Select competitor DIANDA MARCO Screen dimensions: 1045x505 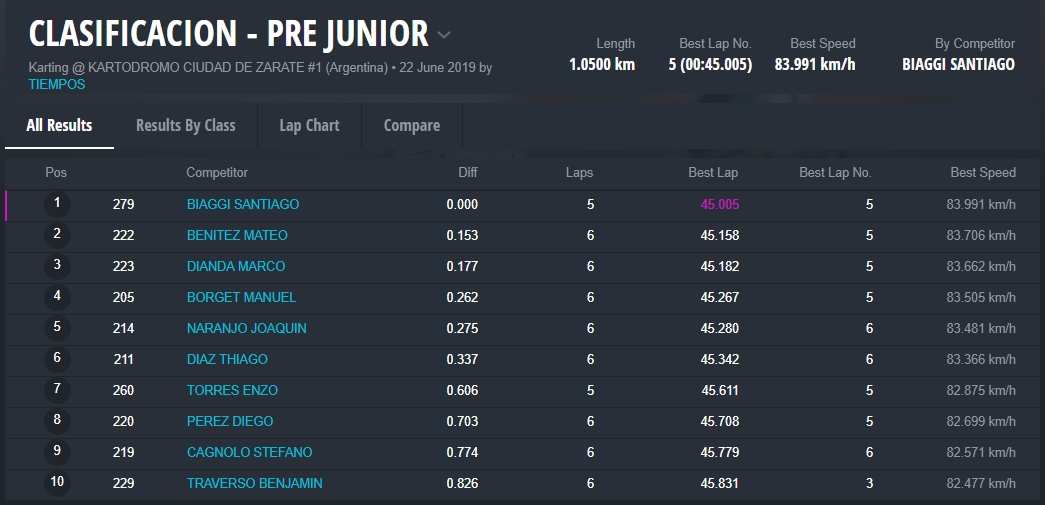pos(236,266)
